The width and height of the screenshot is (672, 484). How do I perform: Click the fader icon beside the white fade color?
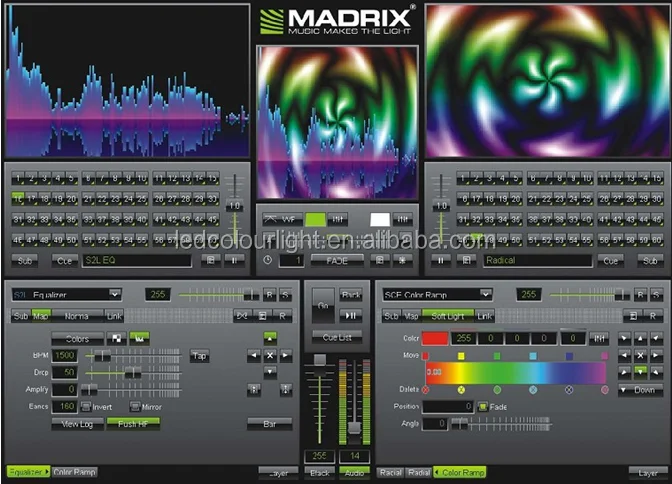(402, 219)
